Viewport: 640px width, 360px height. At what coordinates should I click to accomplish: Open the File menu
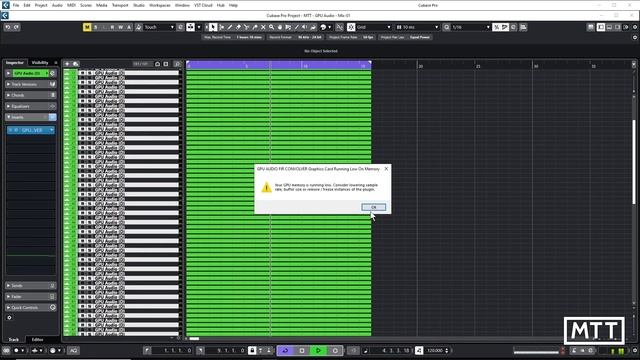click(x=16, y=5)
